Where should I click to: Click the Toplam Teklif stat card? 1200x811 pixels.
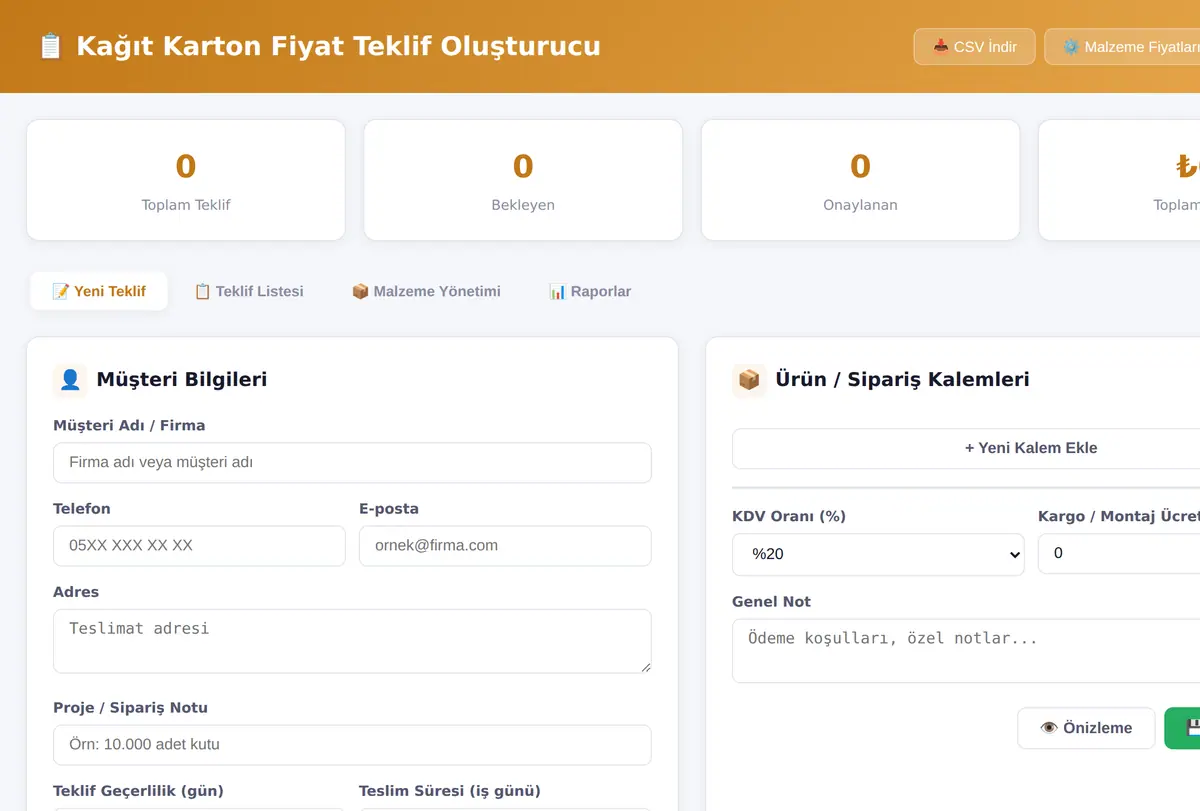tap(186, 180)
